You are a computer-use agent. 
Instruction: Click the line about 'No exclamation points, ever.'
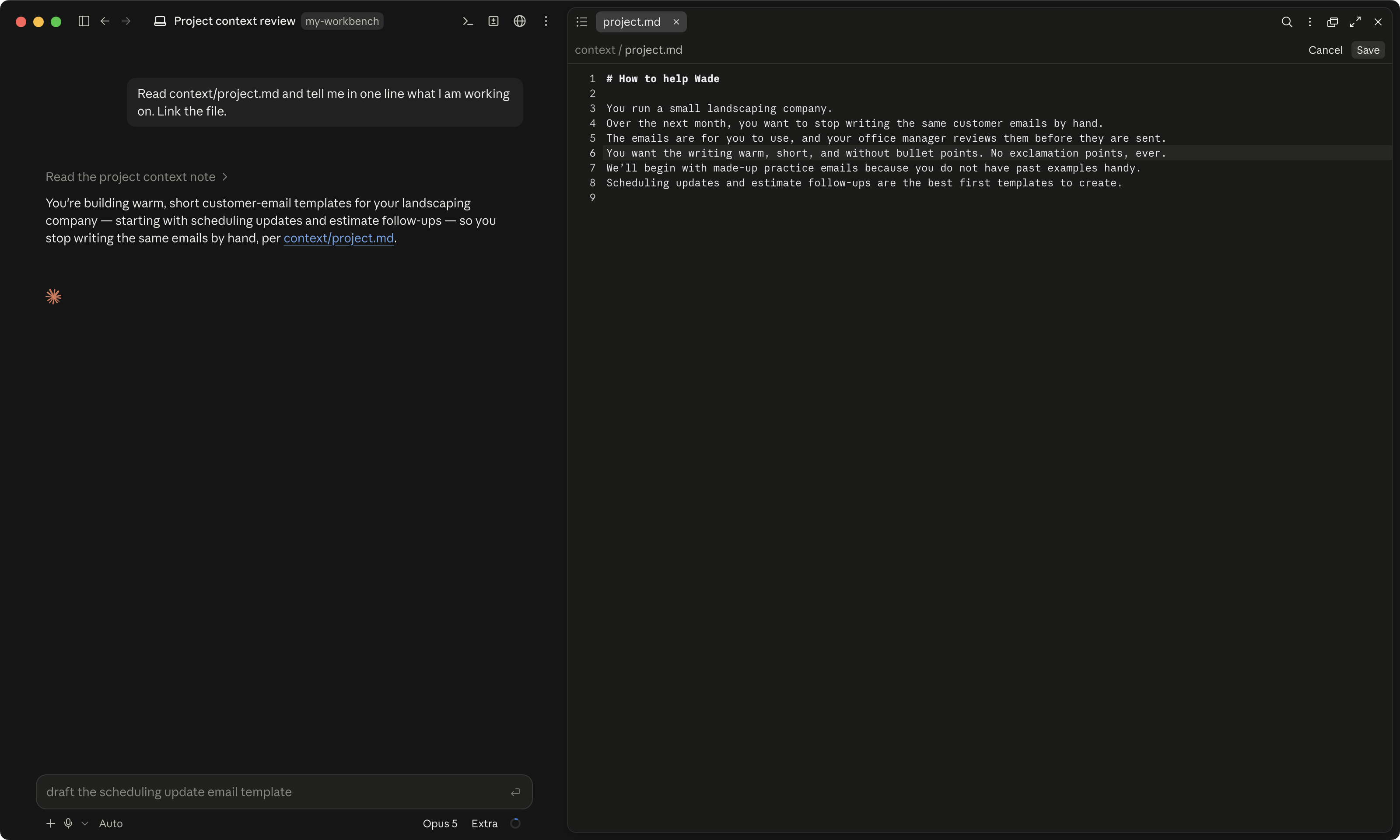tap(886, 153)
